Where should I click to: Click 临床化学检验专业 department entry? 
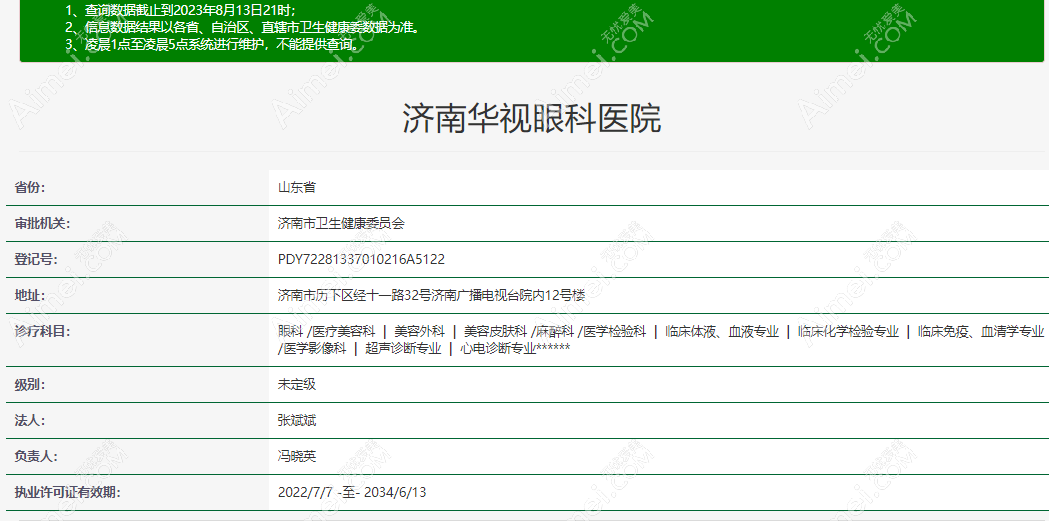coord(848,331)
